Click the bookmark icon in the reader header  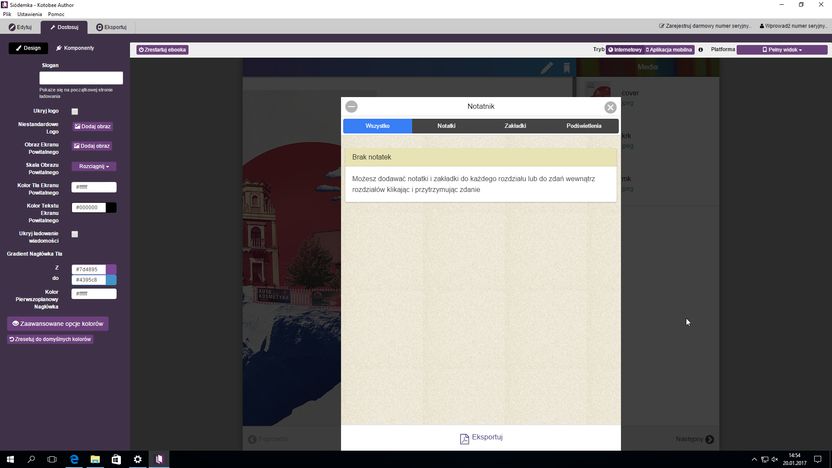(x=567, y=68)
